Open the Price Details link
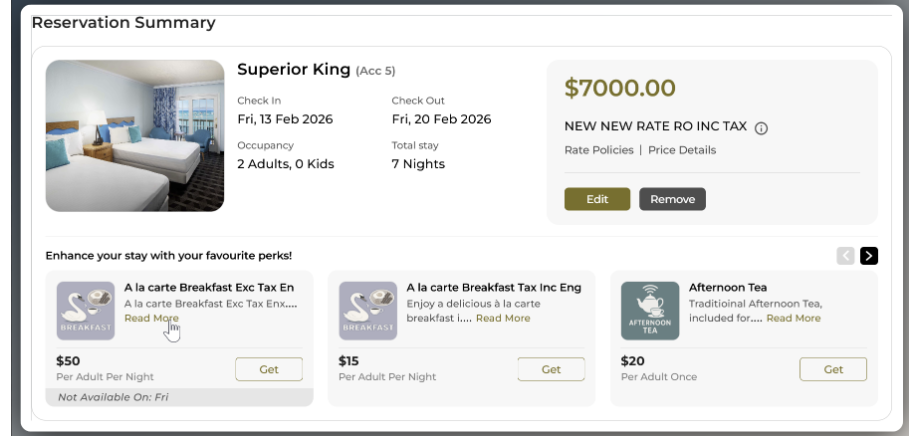920x436 pixels. pyautogui.click(x=682, y=150)
